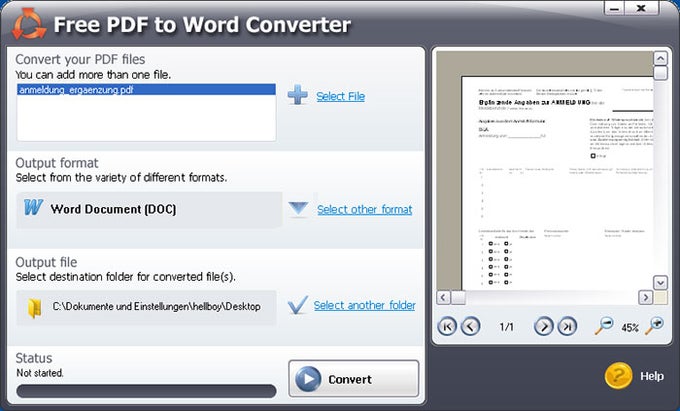This screenshot has width=680, height=411.
Task: Click Word Document (DOC) format label
Action: tap(113, 209)
